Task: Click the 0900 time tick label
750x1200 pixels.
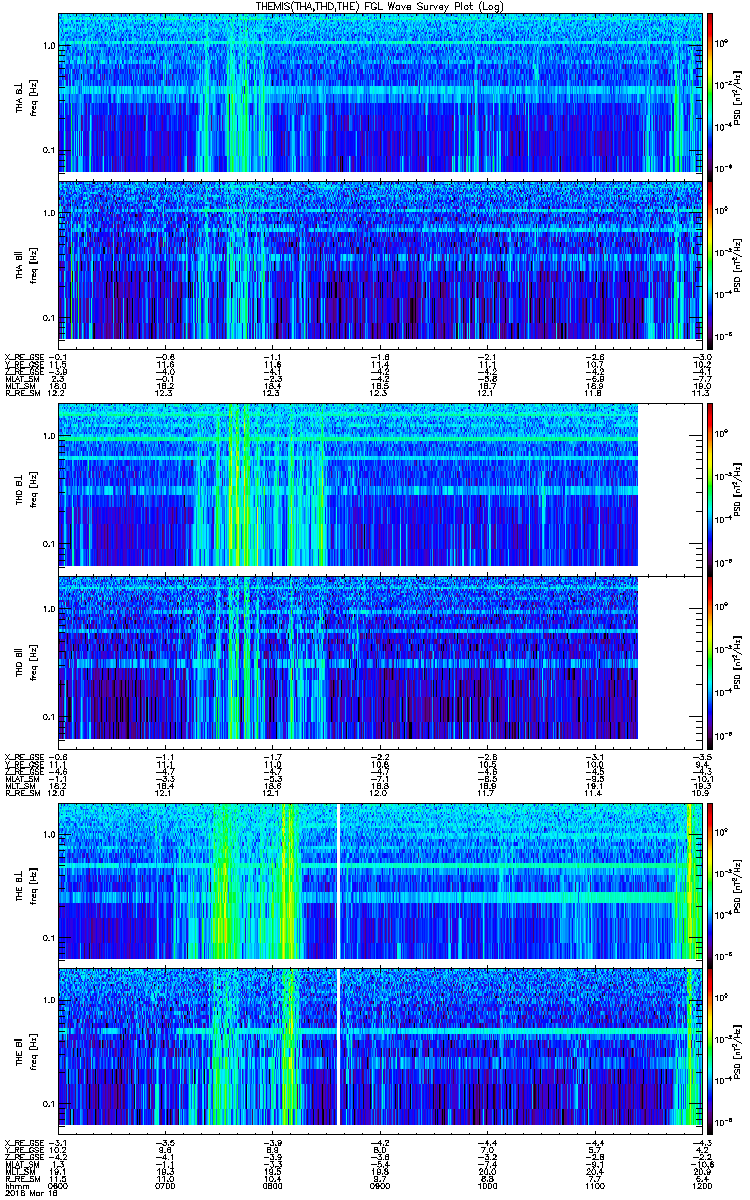Action: point(379,1185)
